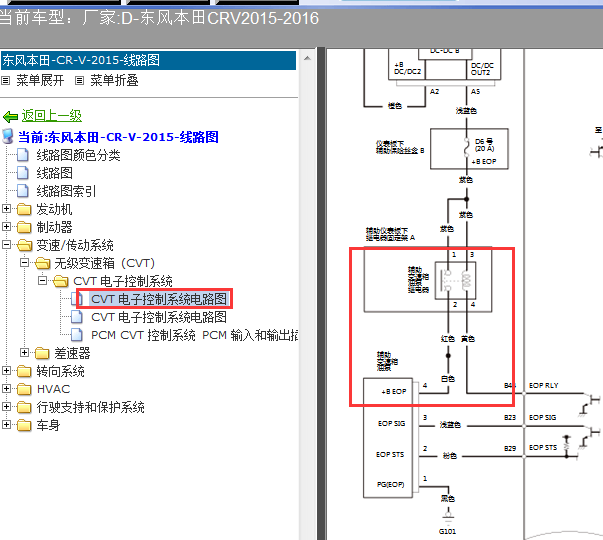
Task: Select 当前:东风本田-CR-V-2015-线路图 root node
Action: pos(118,137)
